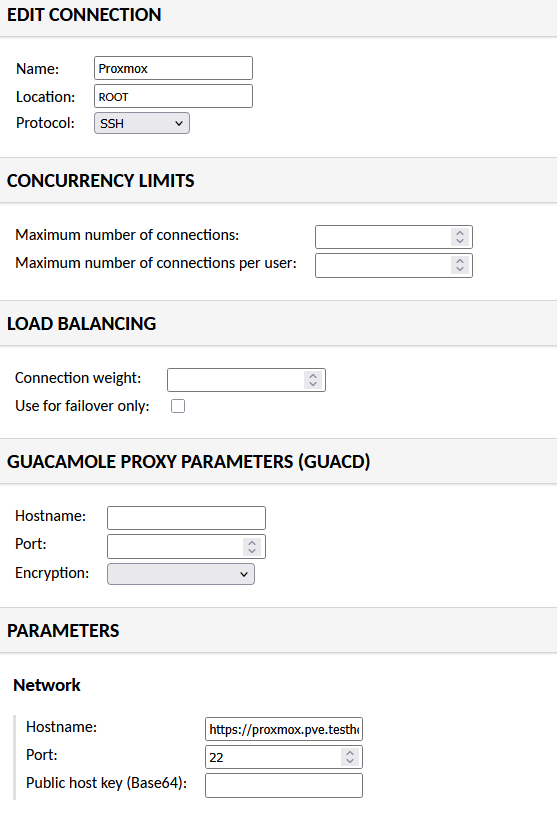Click the Name field containing Proxmox

click(173, 68)
